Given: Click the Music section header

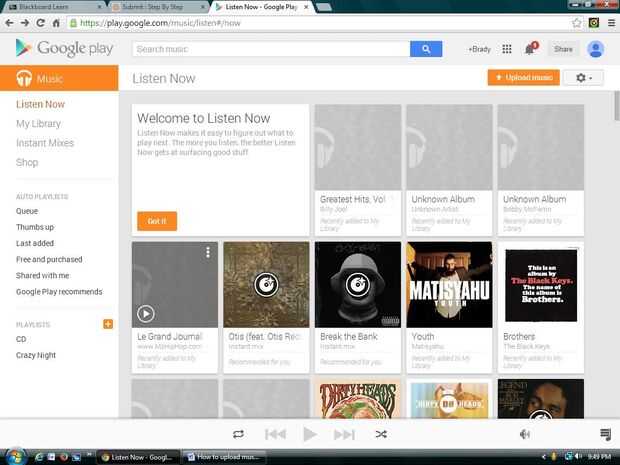Looking at the screenshot, I should [x=59, y=78].
